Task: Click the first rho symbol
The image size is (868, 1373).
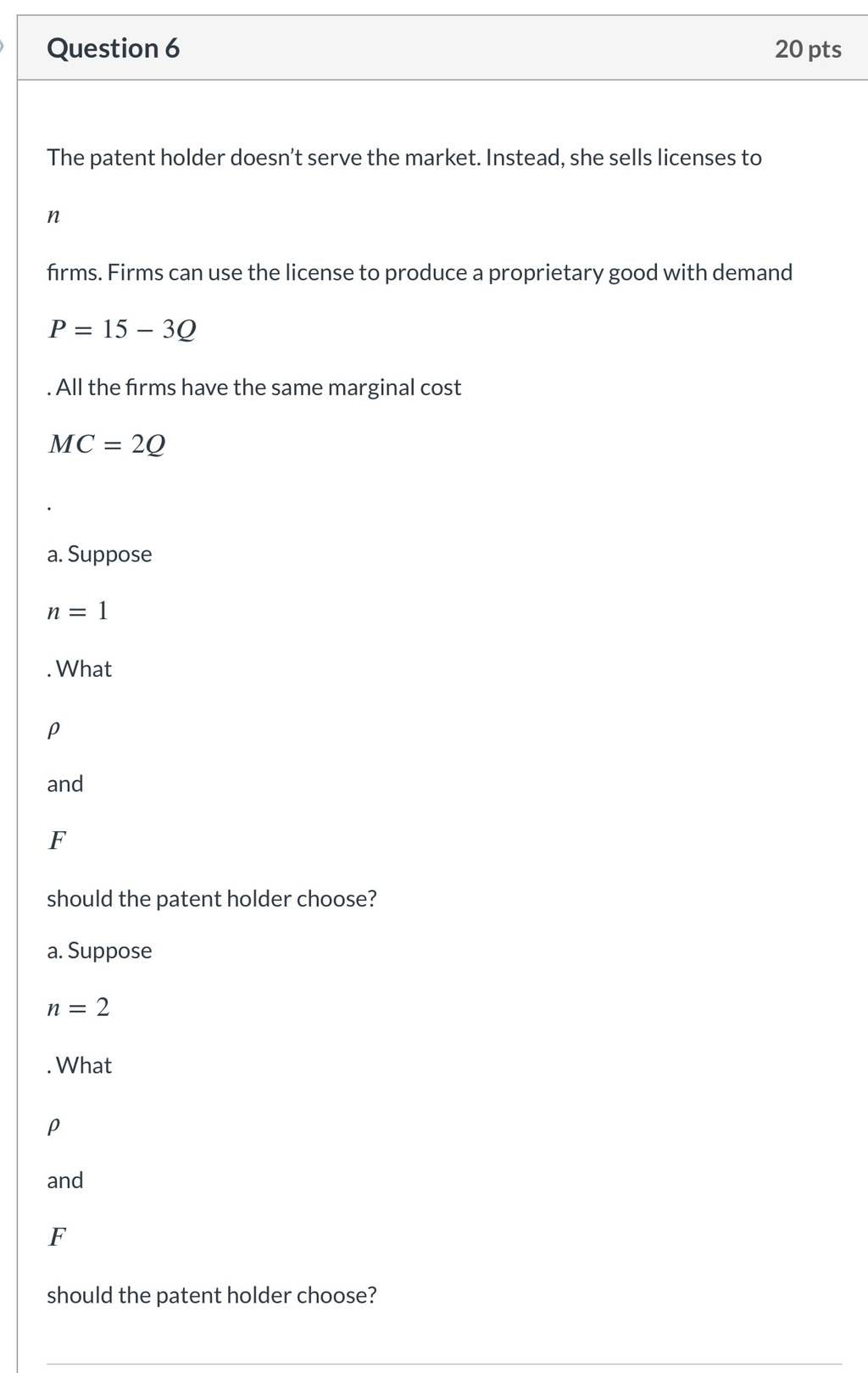Action: 53,729
